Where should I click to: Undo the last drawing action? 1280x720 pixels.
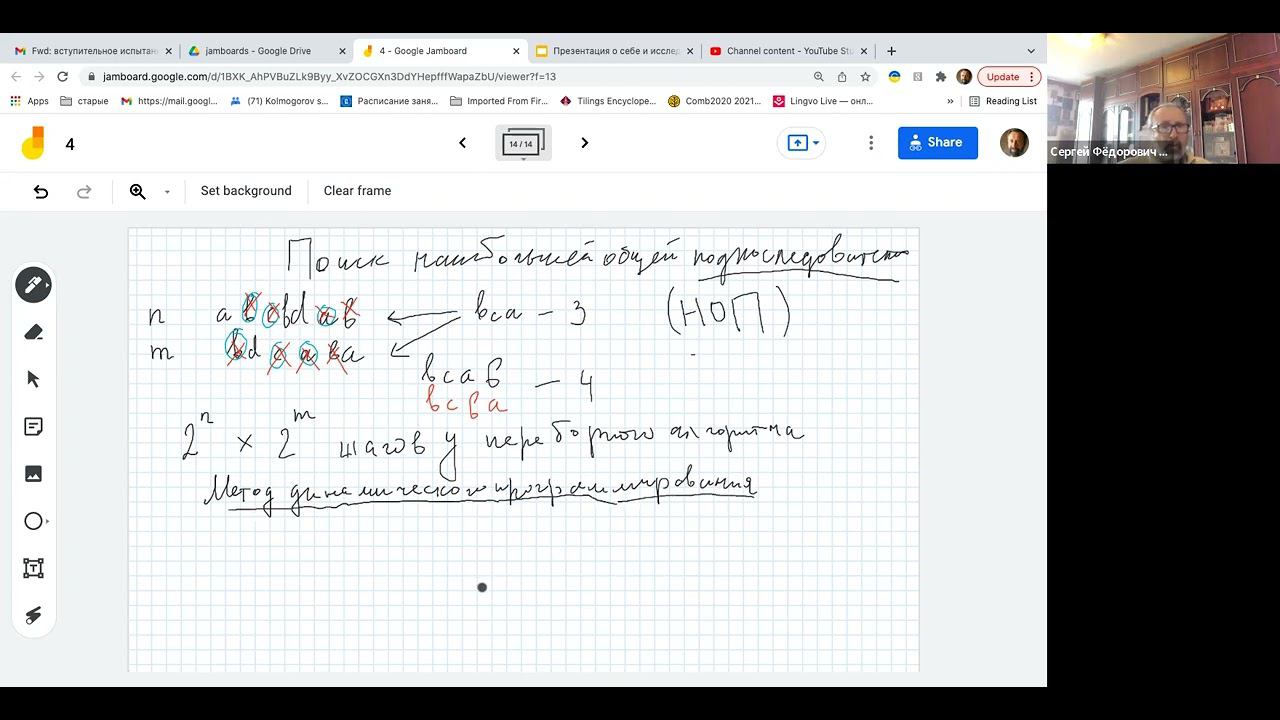point(41,191)
